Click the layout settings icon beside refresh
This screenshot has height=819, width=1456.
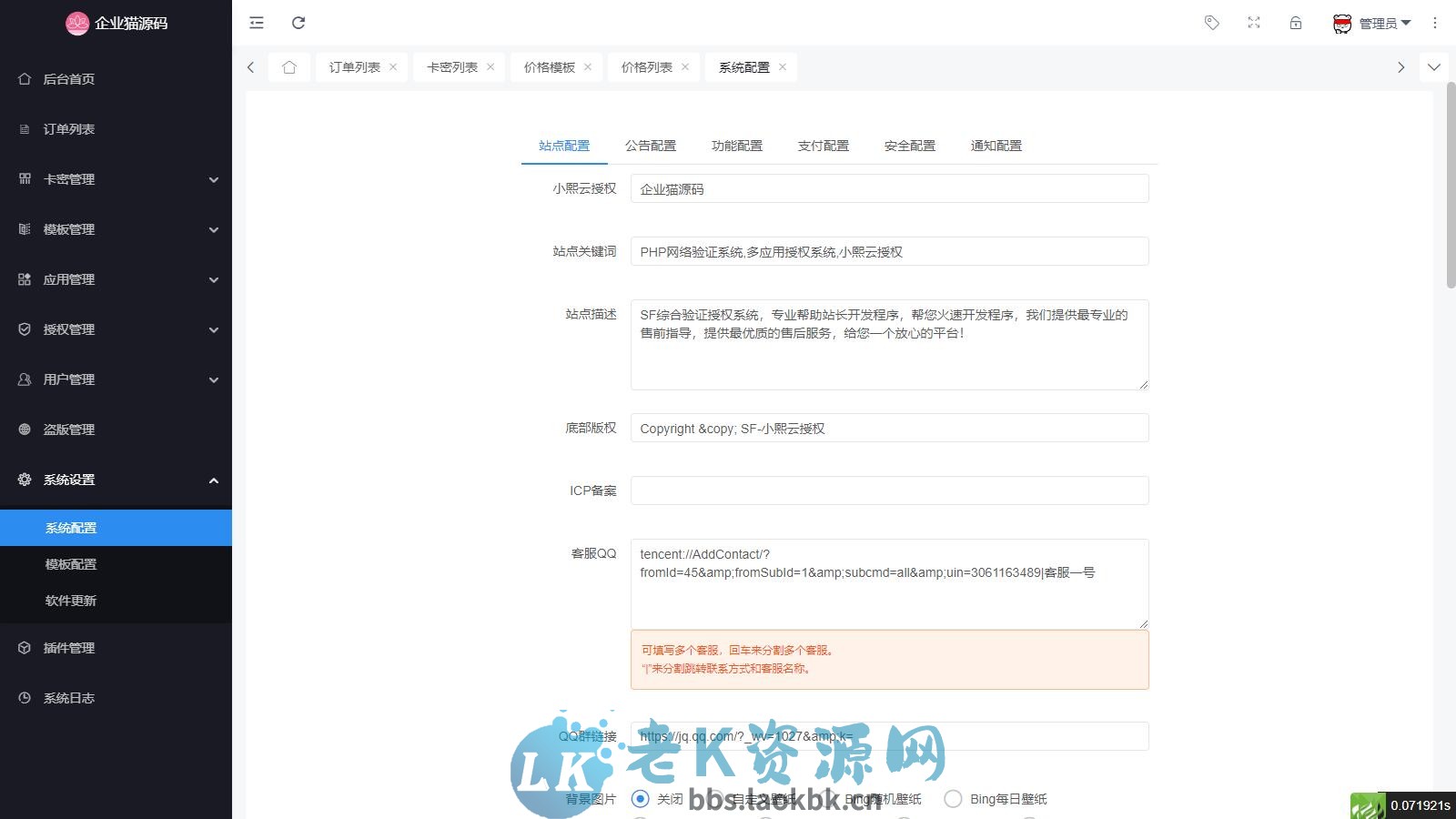coord(256,23)
